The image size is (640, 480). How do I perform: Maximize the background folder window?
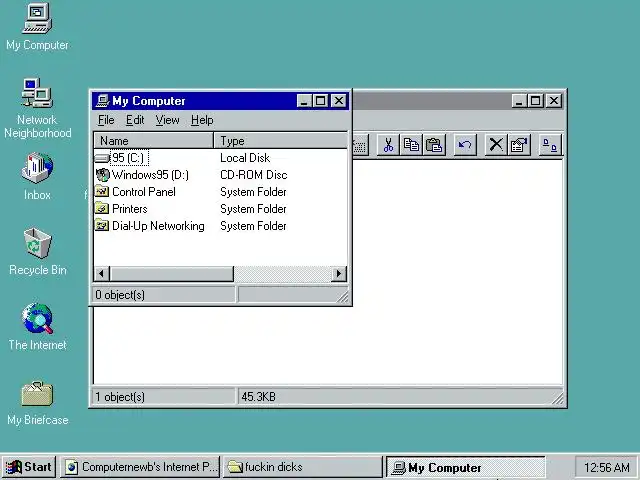coord(536,101)
